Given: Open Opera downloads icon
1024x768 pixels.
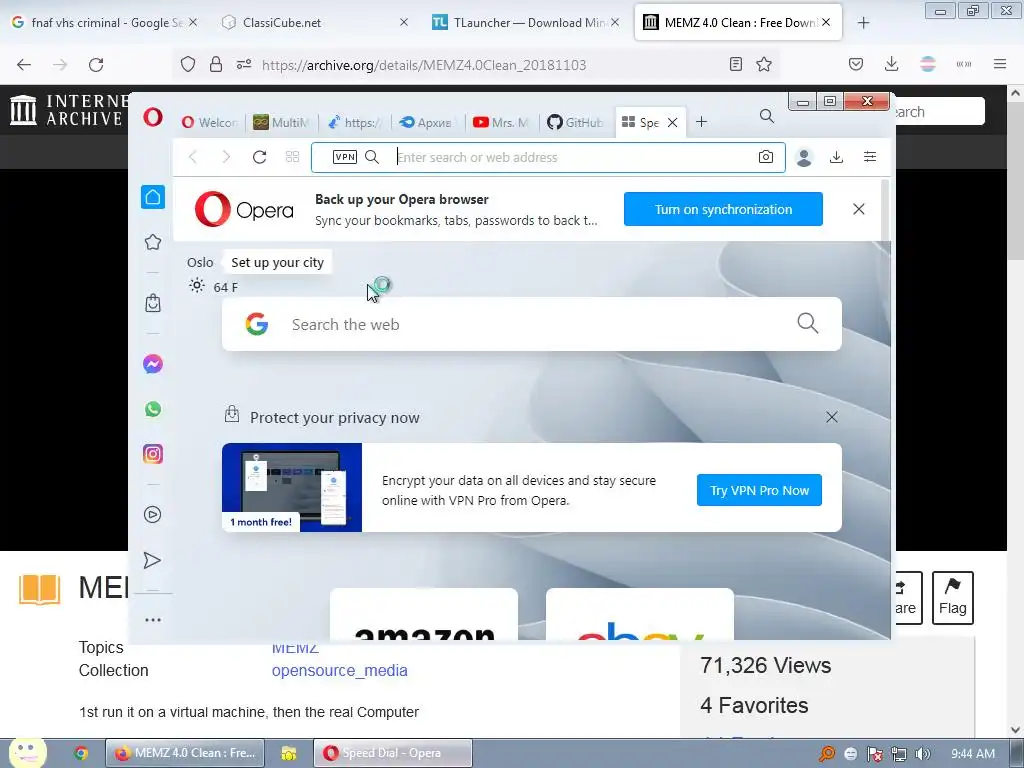Looking at the screenshot, I should (837, 157).
